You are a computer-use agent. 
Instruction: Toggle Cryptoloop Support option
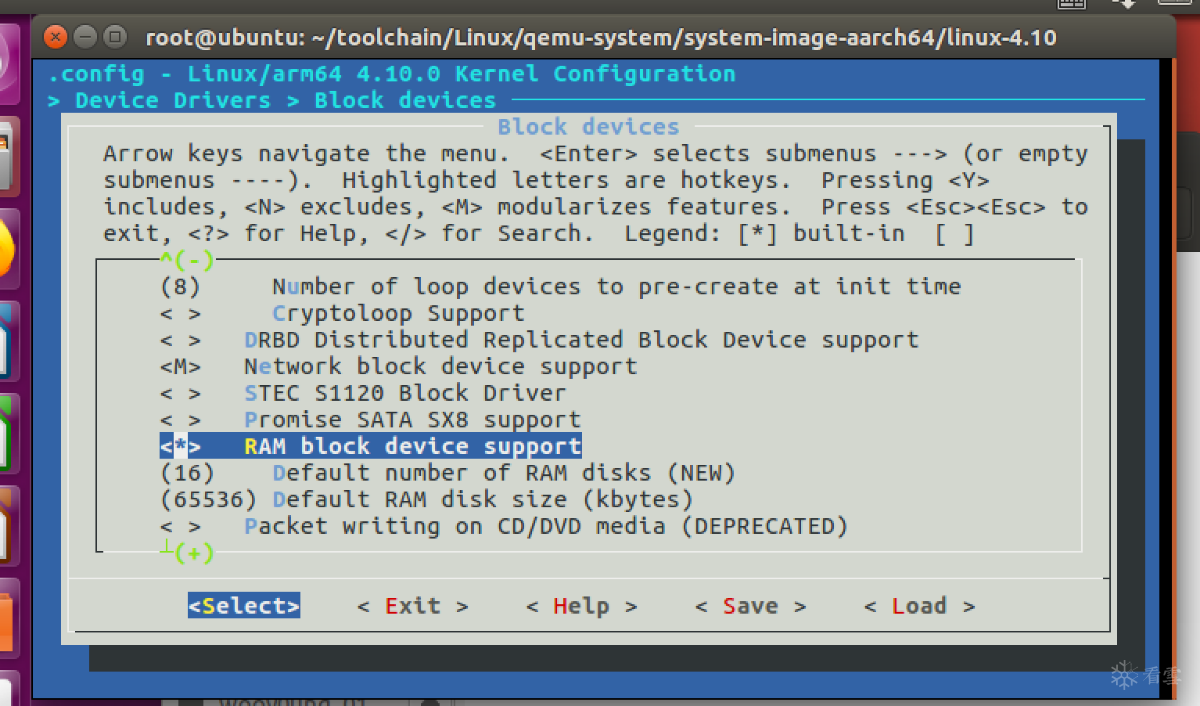[x=398, y=313]
